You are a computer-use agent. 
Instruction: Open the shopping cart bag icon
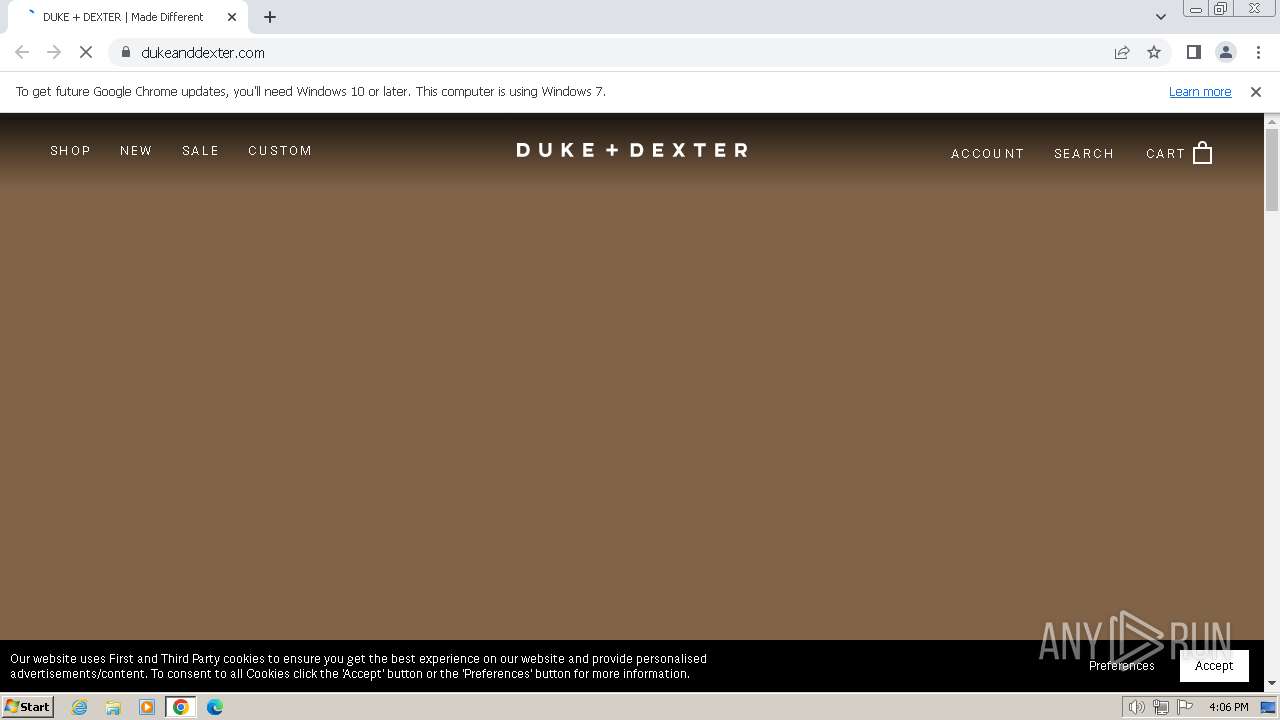click(x=1202, y=153)
